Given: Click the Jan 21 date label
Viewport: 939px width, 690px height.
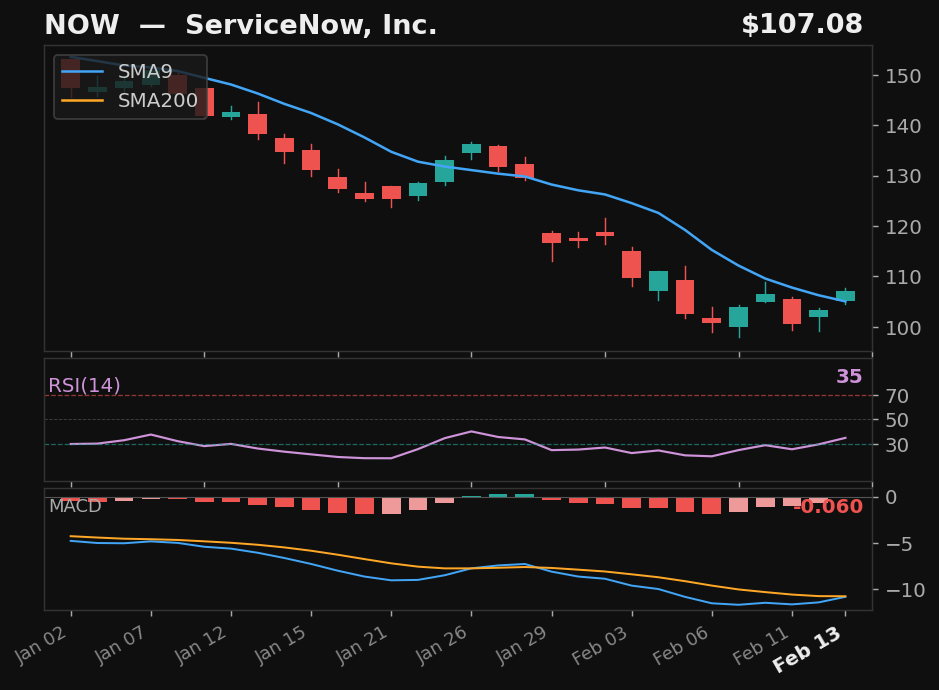Looking at the screenshot, I should pyautogui.click(x=362, y=644).
